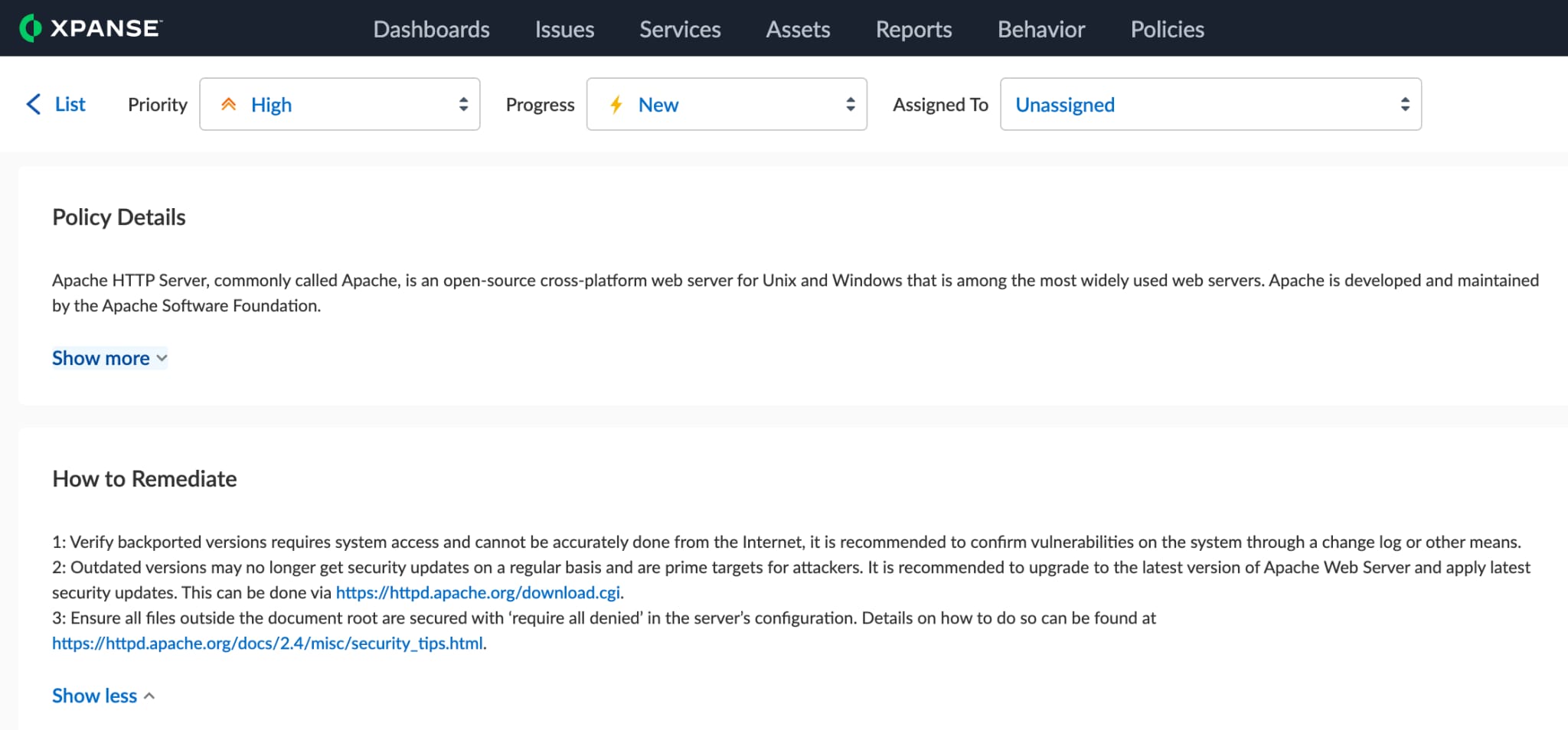Viewport: 1568px width, 730px height.
Task: Click the How to Remediate heading
Action: pos(144,479)
